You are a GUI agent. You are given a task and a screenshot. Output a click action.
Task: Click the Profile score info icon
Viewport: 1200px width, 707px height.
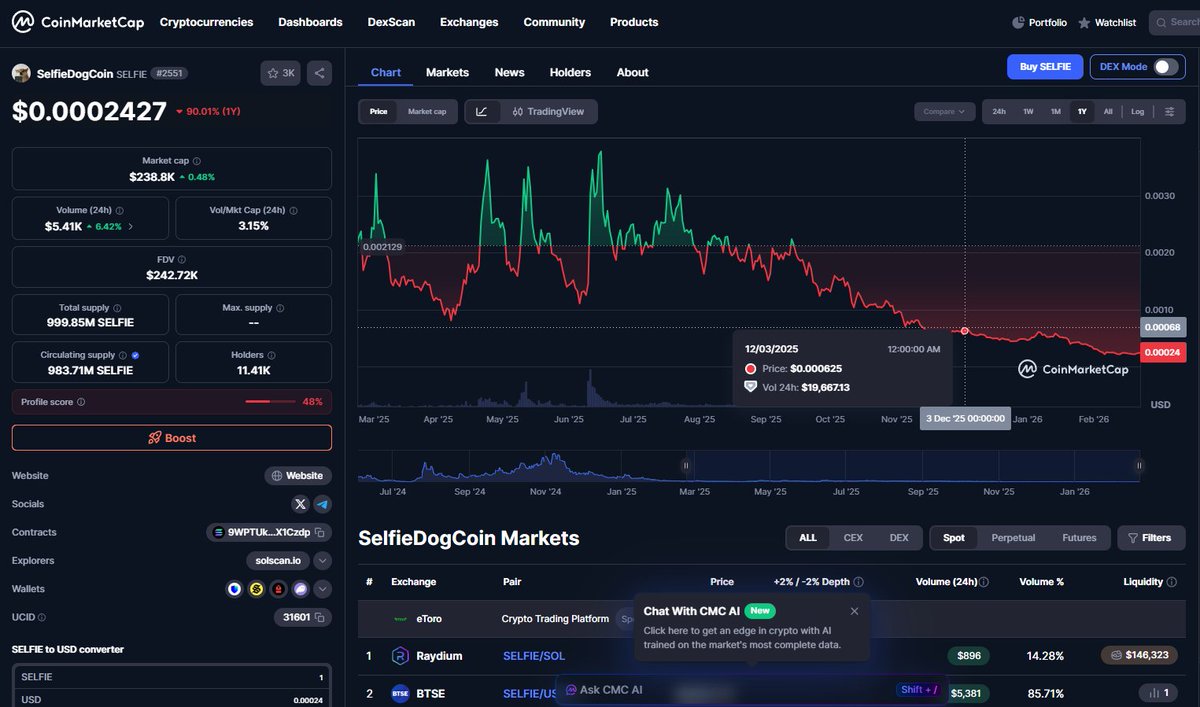coord(81,402)
